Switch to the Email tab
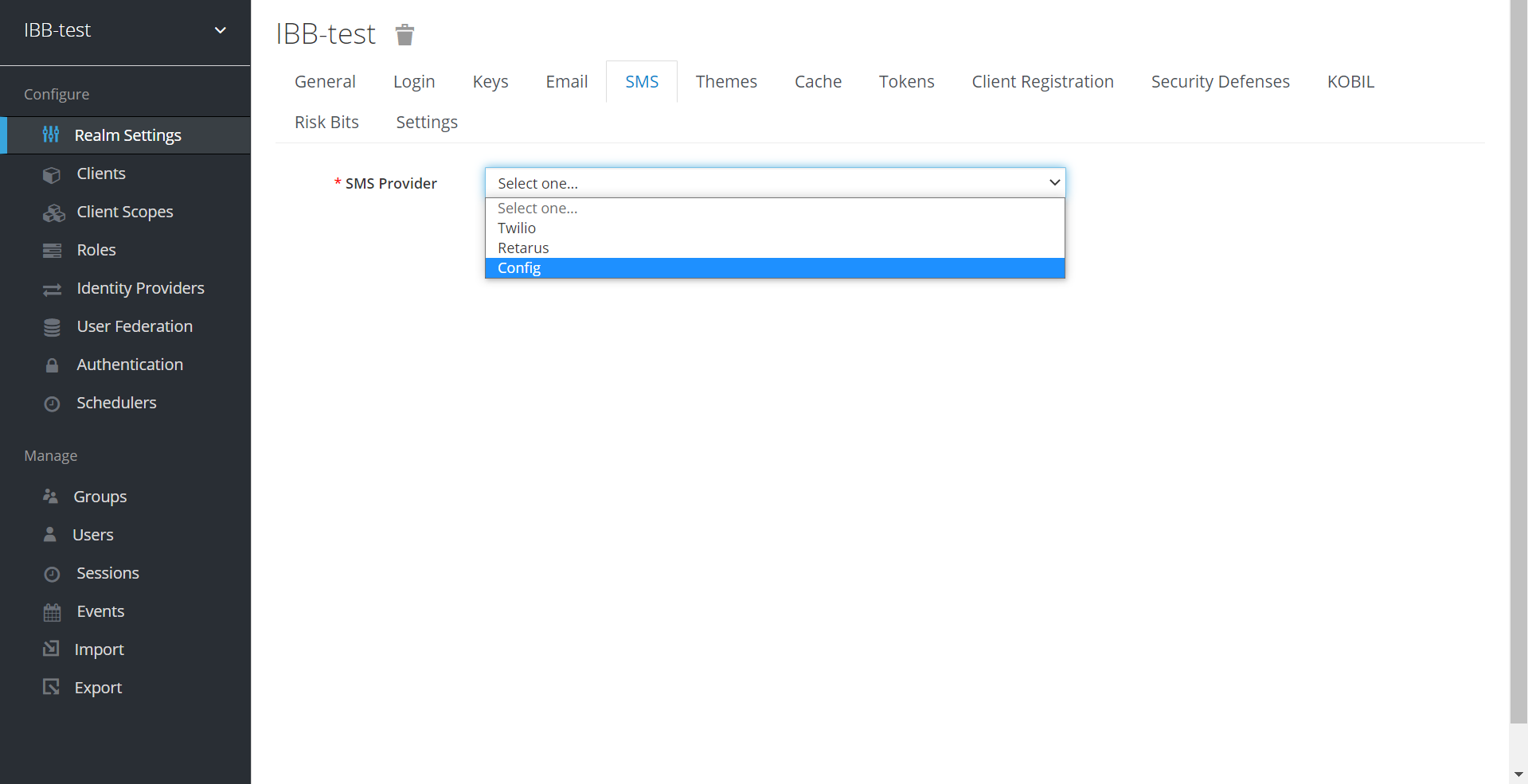1528x784 pixels. (567, 81)
